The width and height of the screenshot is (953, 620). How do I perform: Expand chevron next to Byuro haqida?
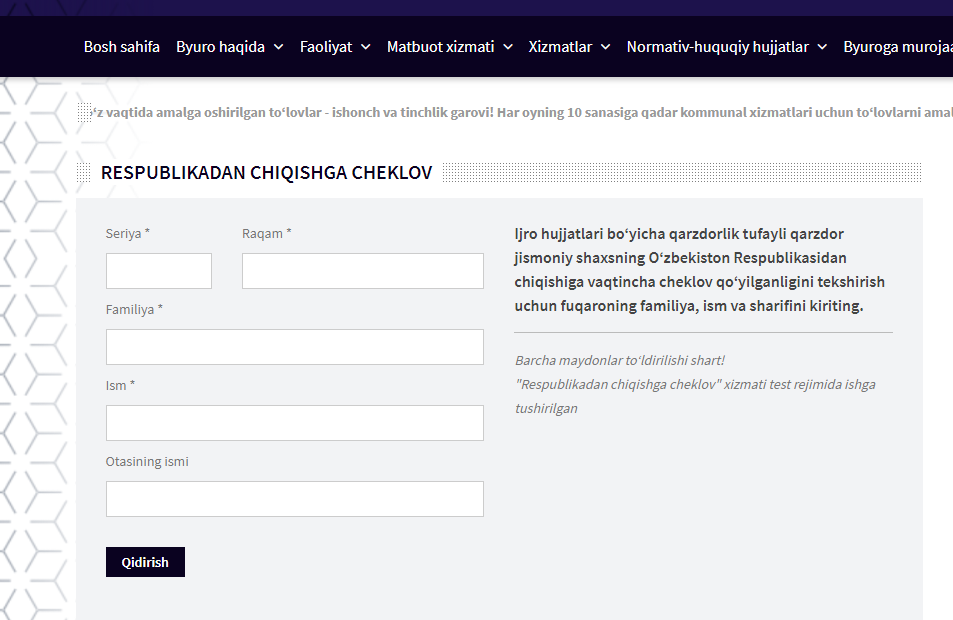tap(278, 47)
